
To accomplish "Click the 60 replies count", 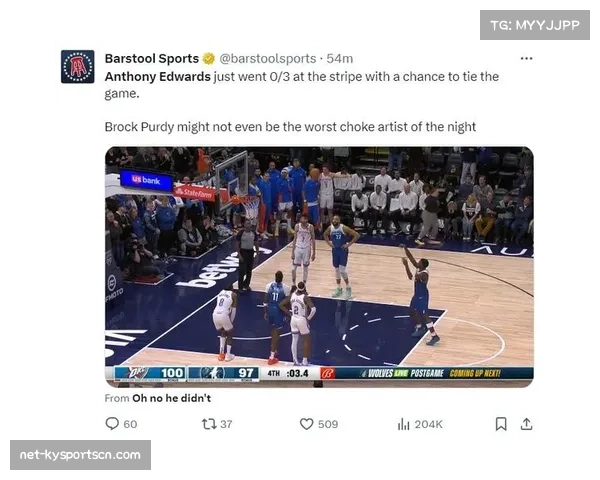I will 130,424.
